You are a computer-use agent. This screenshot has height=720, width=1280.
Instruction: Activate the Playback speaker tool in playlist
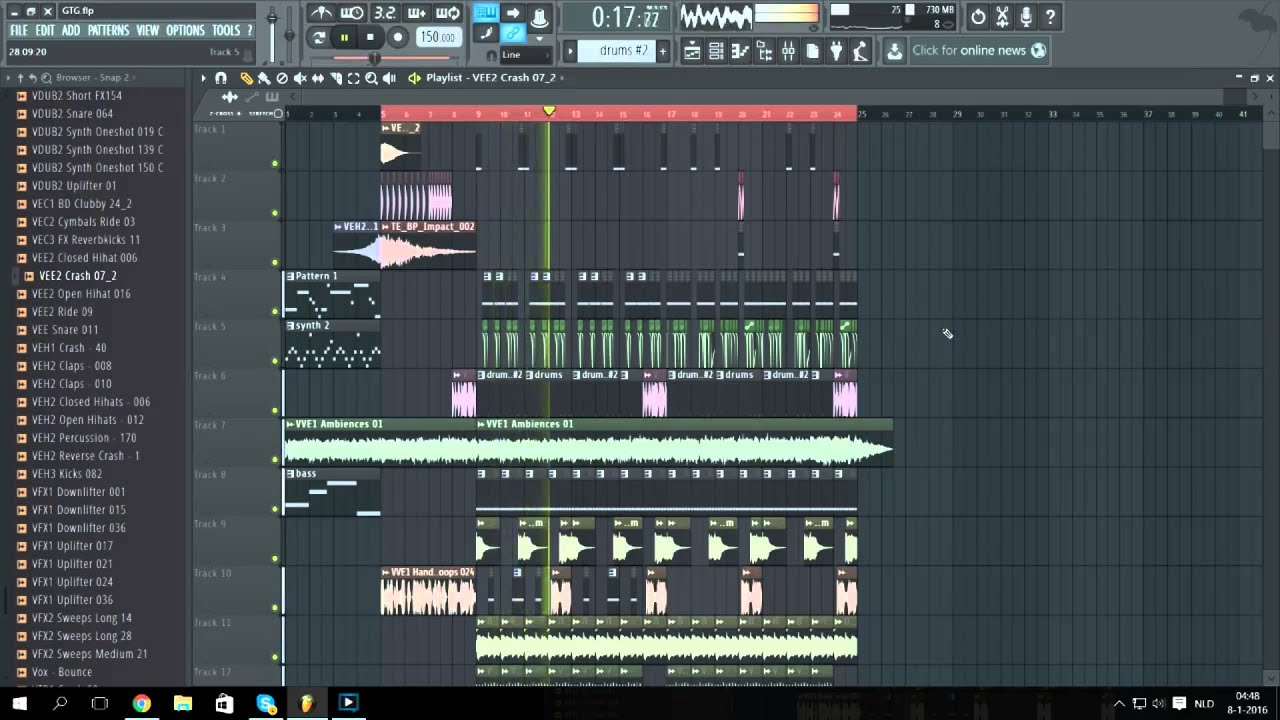pos(389,78)
